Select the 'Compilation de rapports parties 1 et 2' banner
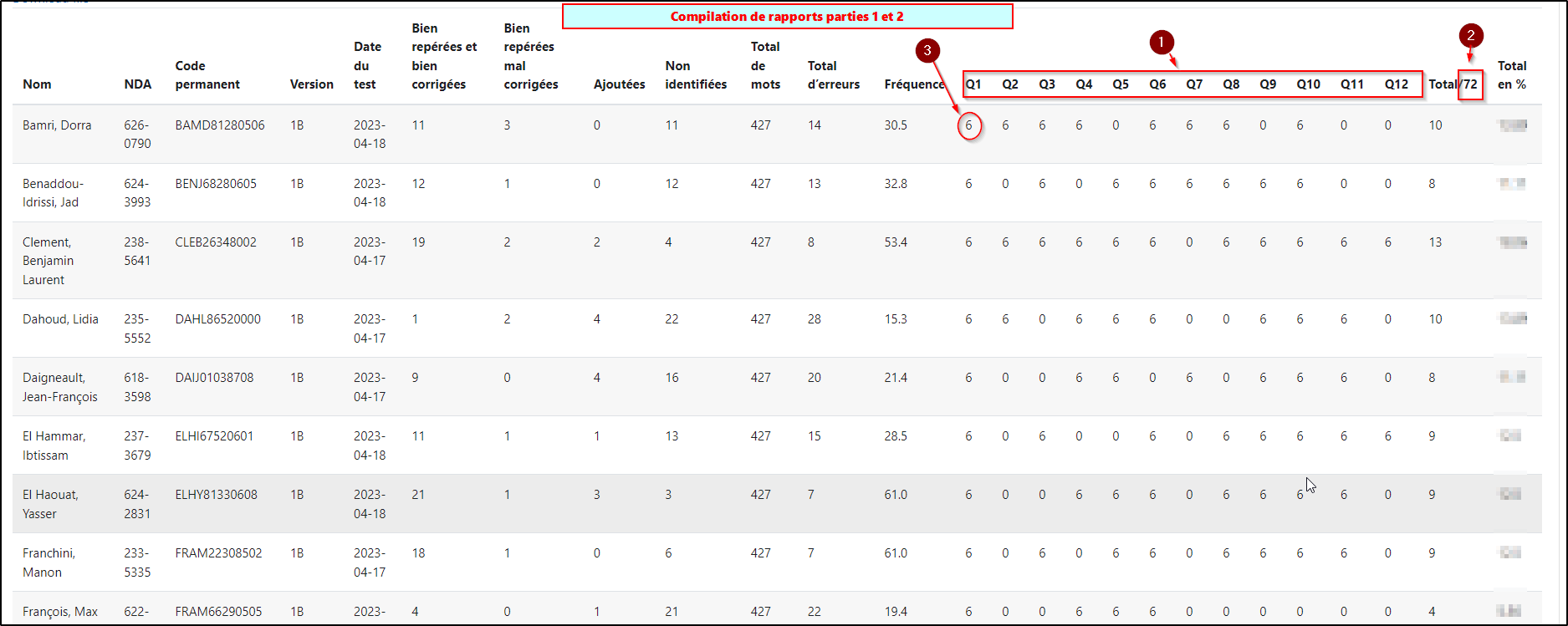The image size is (1568, 626). click(x=786, y=17)
